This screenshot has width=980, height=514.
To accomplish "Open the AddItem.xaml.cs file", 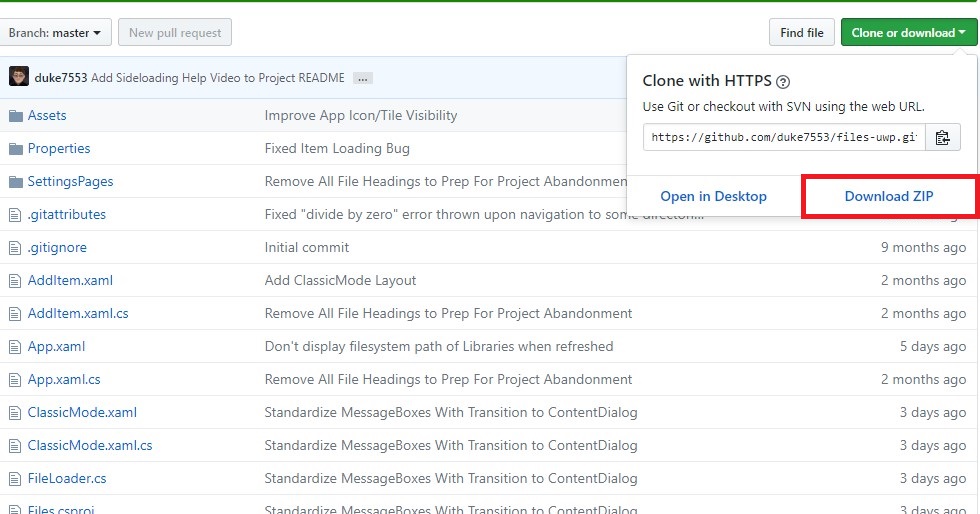I will tap(78, 314).
